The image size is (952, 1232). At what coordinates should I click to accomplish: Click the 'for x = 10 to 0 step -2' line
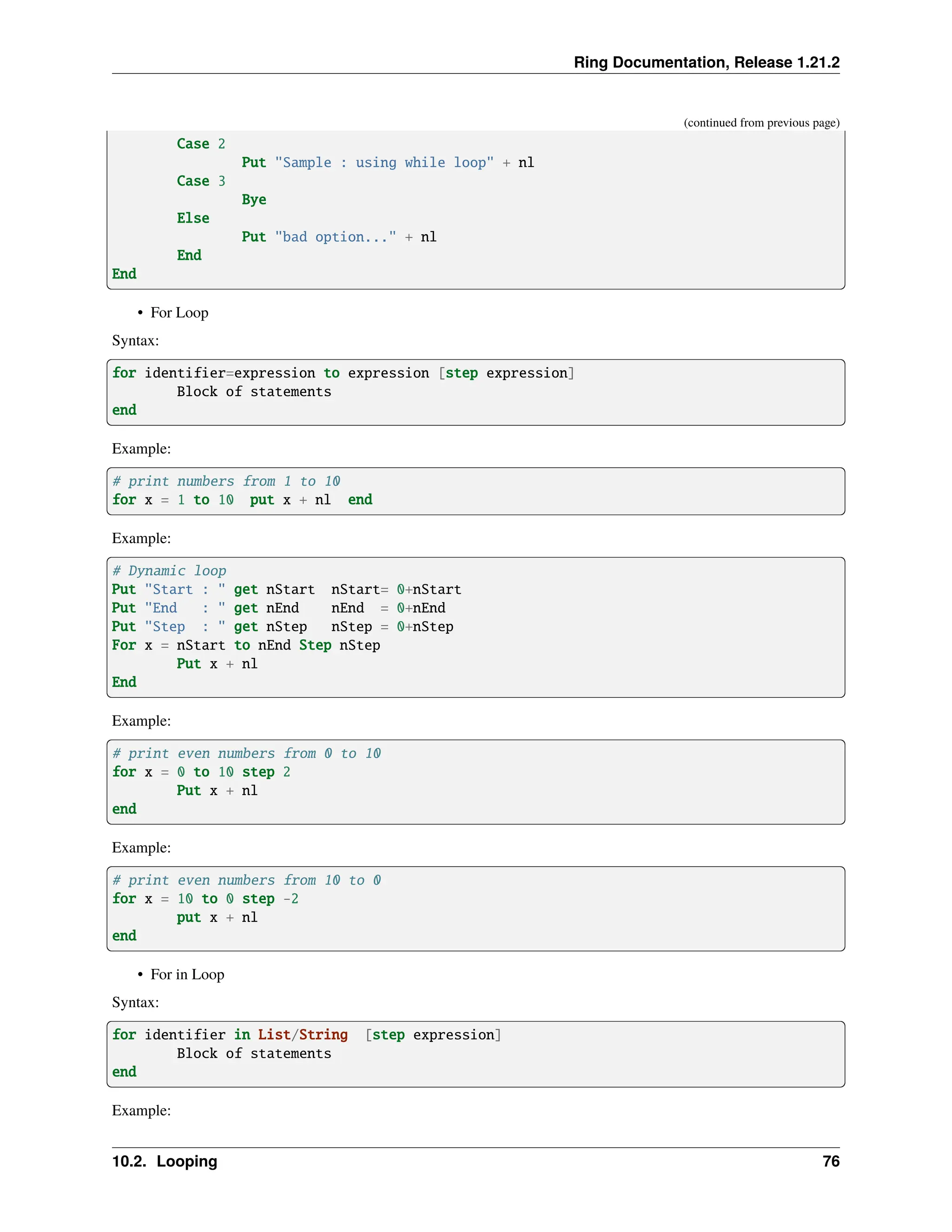(x=205, y=899)
